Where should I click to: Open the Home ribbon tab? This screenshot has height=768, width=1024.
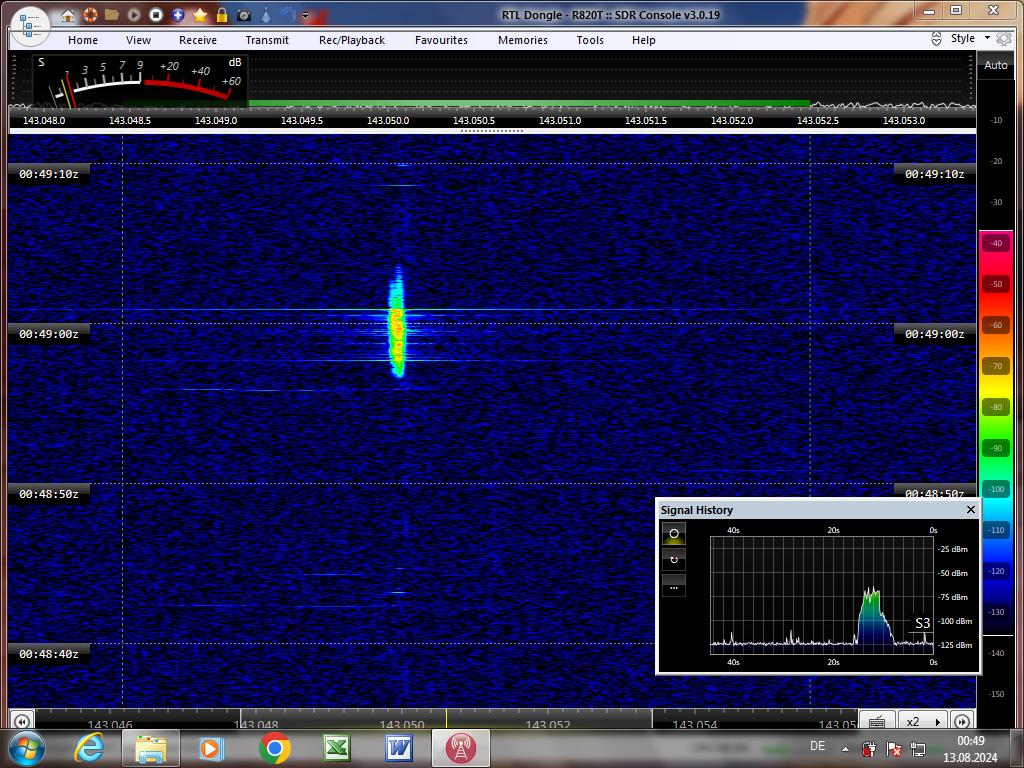tap(83, 40)
